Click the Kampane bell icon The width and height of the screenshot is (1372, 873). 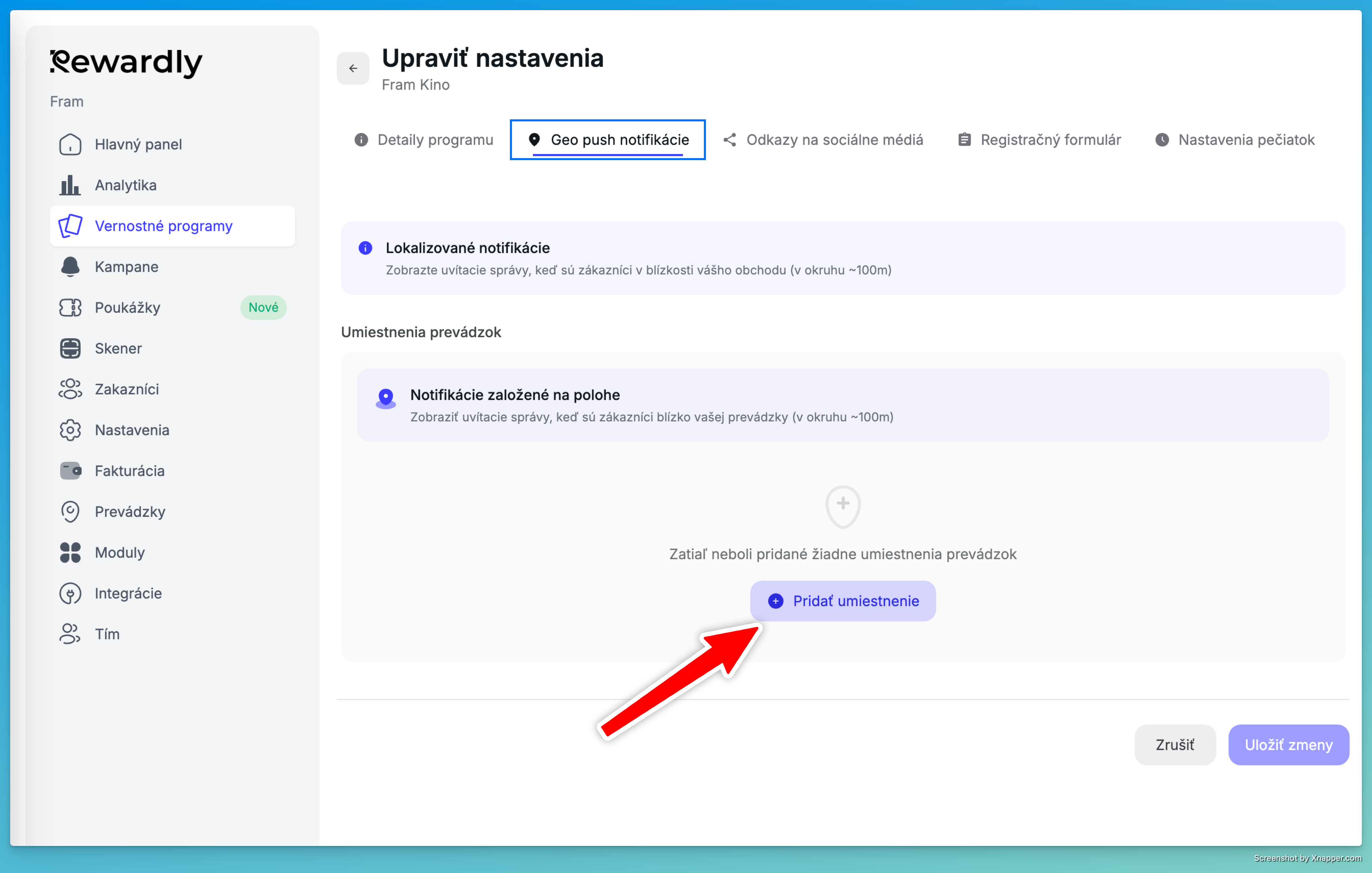tap(70, 267)
